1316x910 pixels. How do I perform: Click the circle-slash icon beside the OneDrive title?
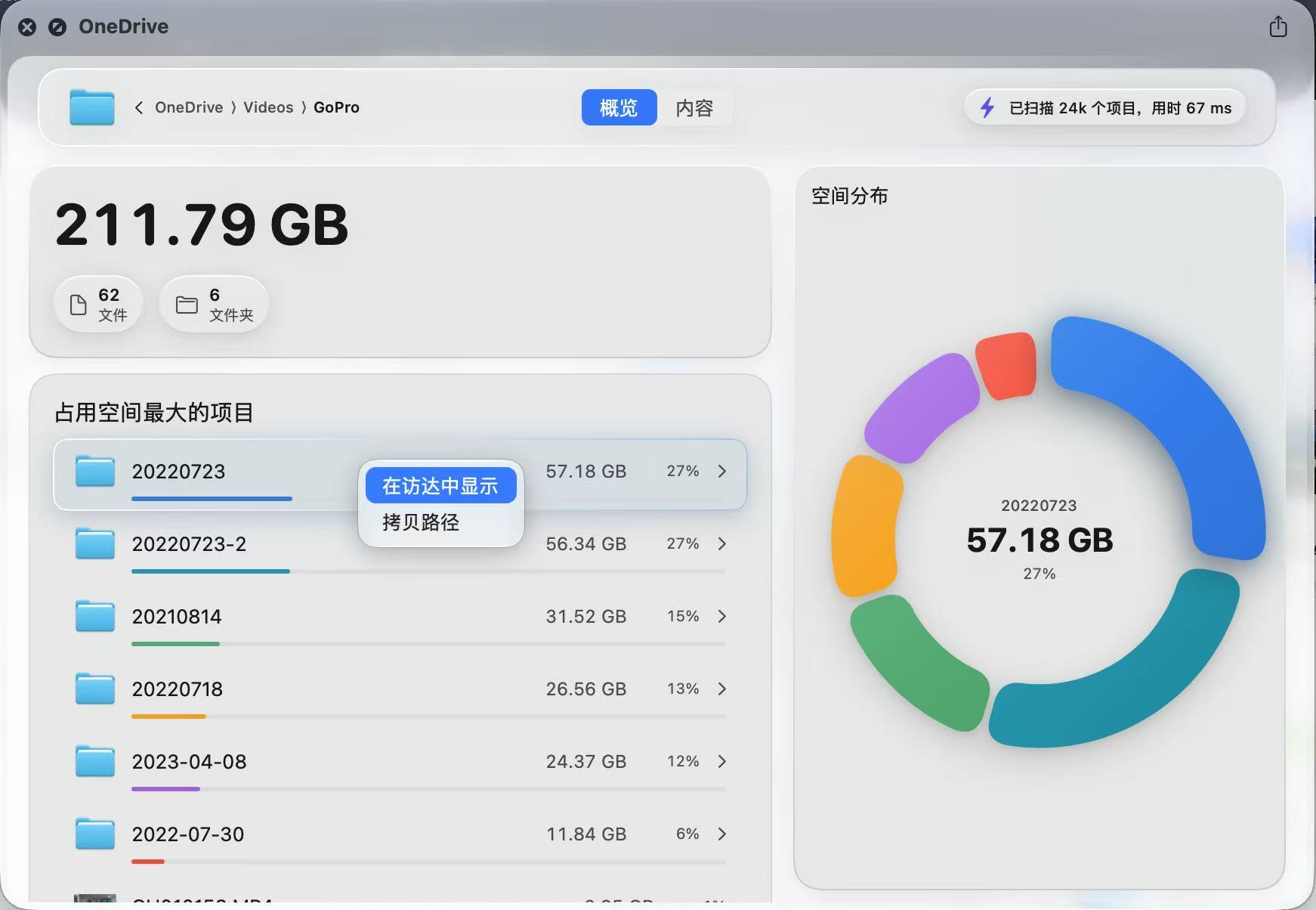(57, 27)
